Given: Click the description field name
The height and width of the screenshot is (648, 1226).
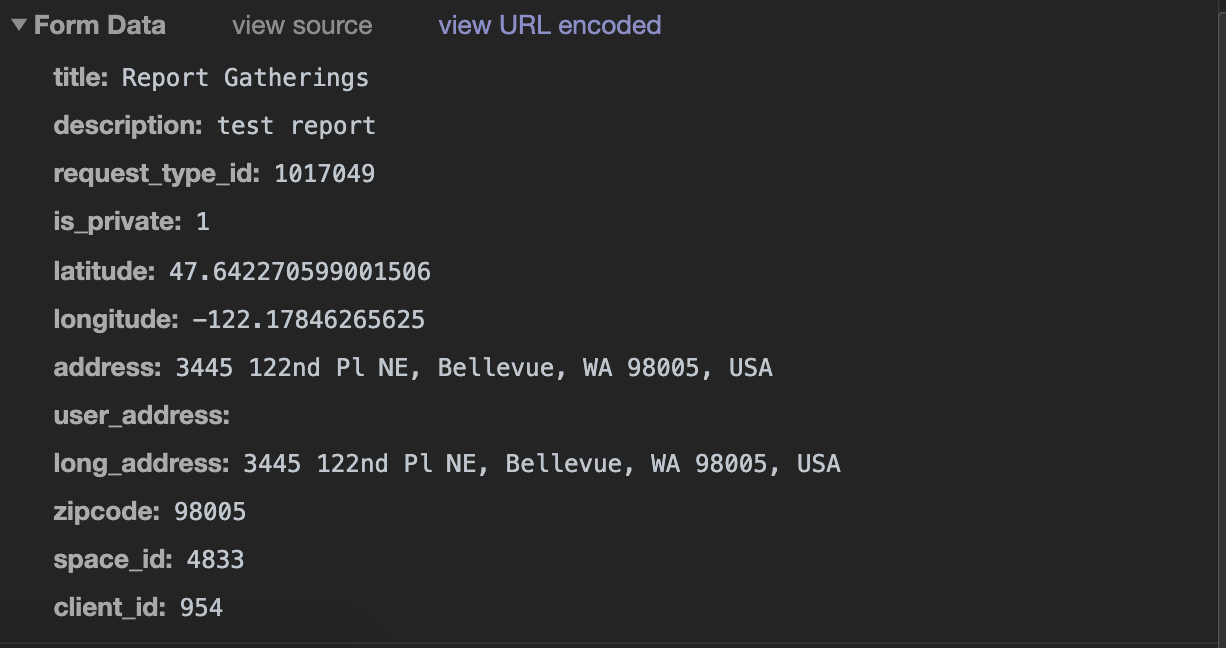Looking at the screenshot, I should 128,126.
